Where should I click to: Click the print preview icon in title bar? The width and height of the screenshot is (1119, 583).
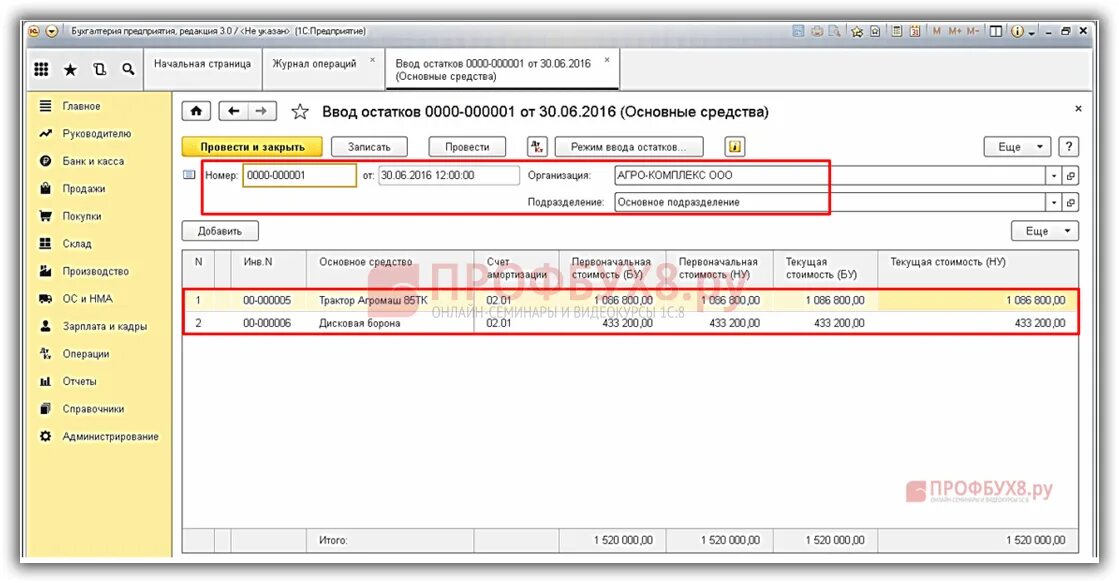834,31
